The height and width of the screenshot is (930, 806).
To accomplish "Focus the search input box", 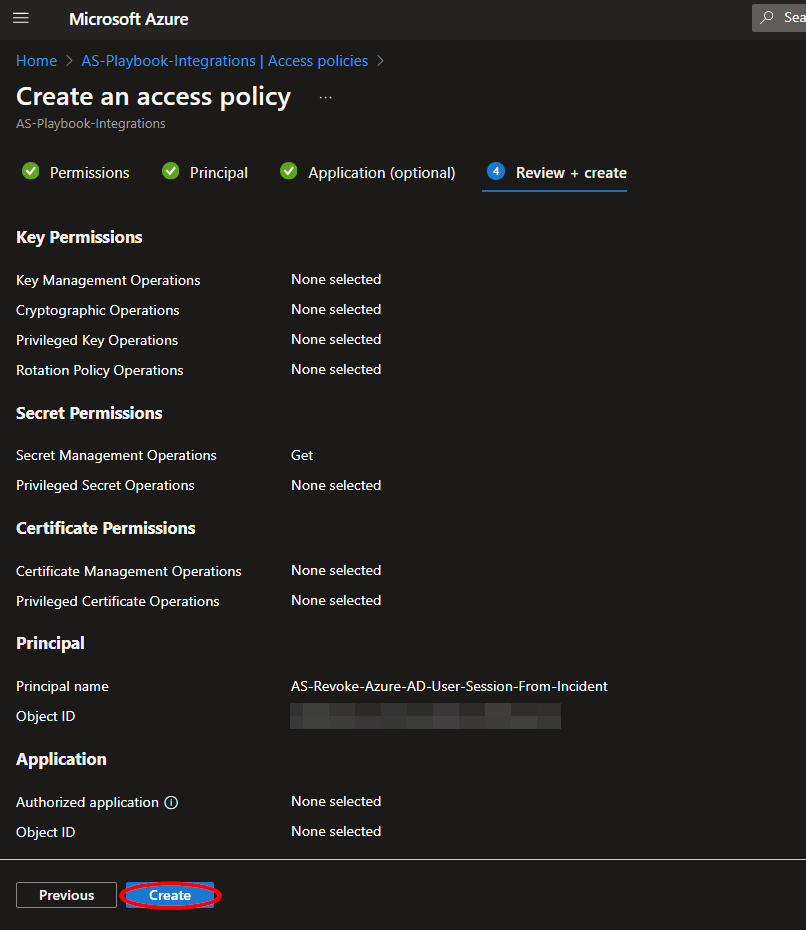I will pyautogui.click(x=779, y=17).
